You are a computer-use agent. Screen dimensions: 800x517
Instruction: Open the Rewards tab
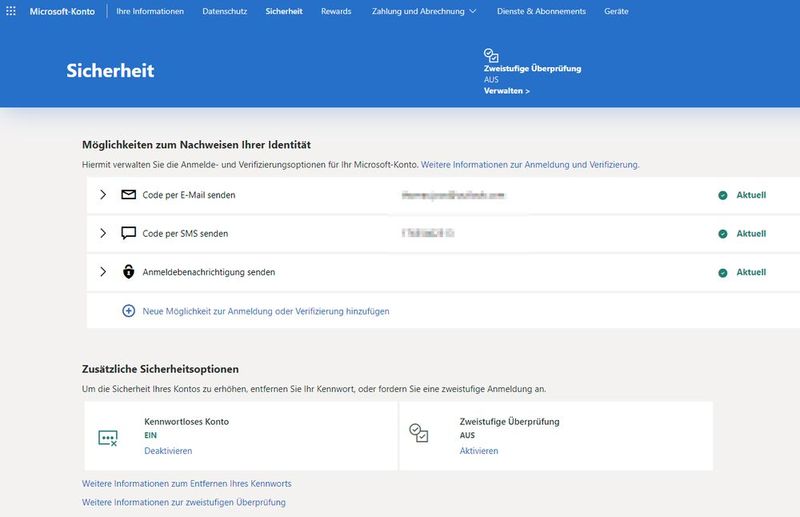coord(336,11)
